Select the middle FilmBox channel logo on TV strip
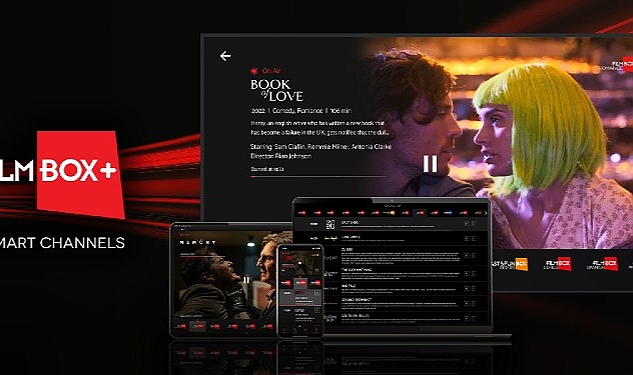 click(557, 264)
